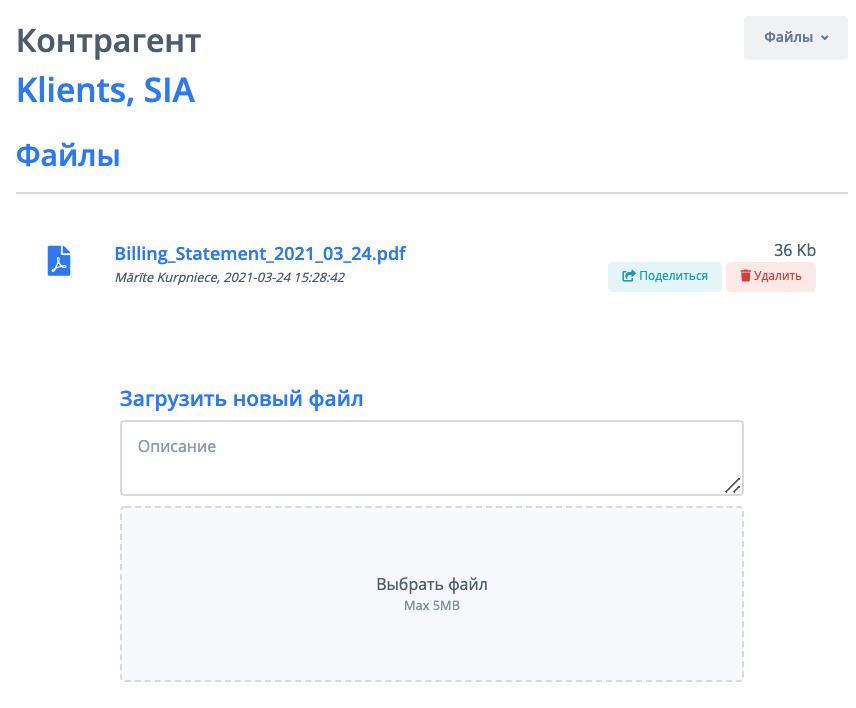This screenshot has width=856, height=708.
Task: Click the Поделиться share button
Action: pyautogui.click(x=665, y=277)
